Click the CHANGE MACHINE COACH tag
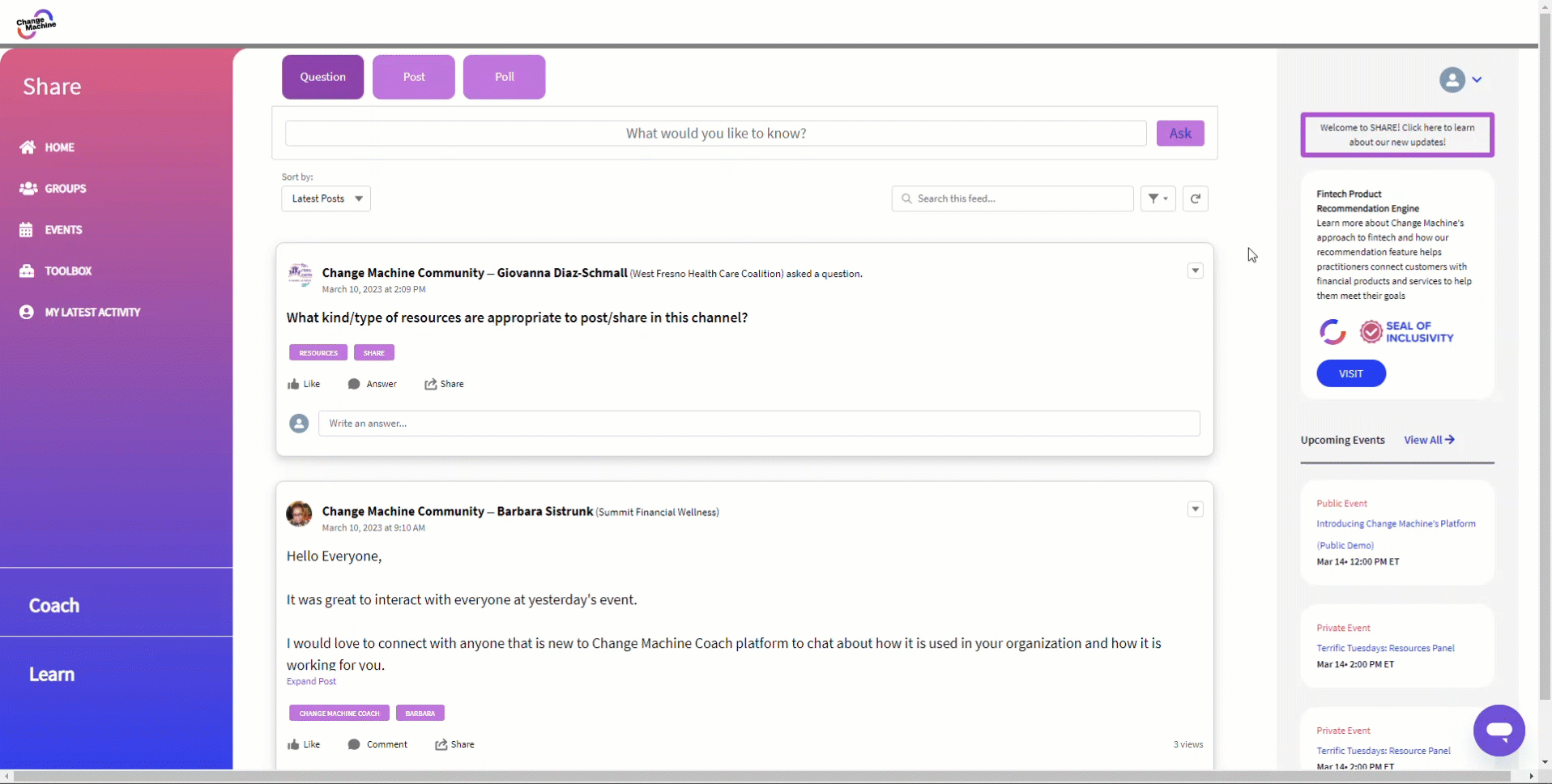 pos(339,714)
